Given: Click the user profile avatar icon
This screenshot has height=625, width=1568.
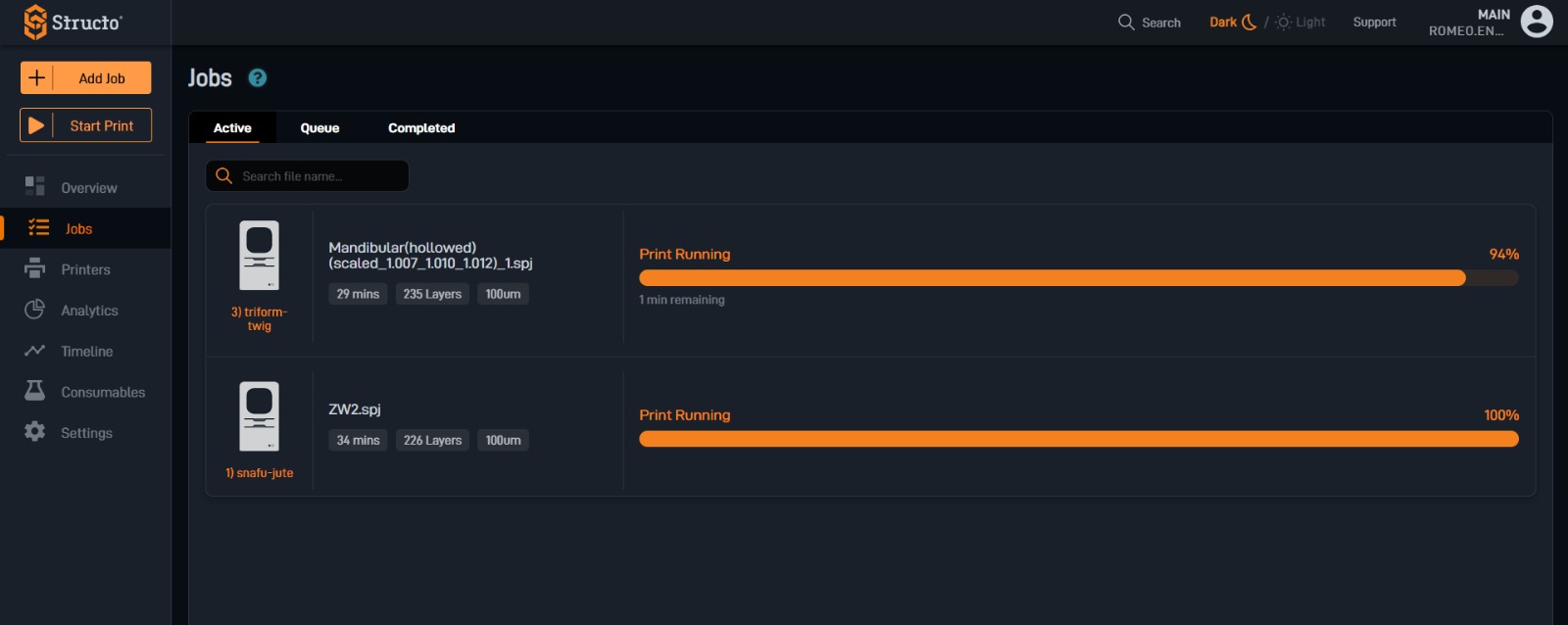Looking at the screenshot, I should 1536,22.
